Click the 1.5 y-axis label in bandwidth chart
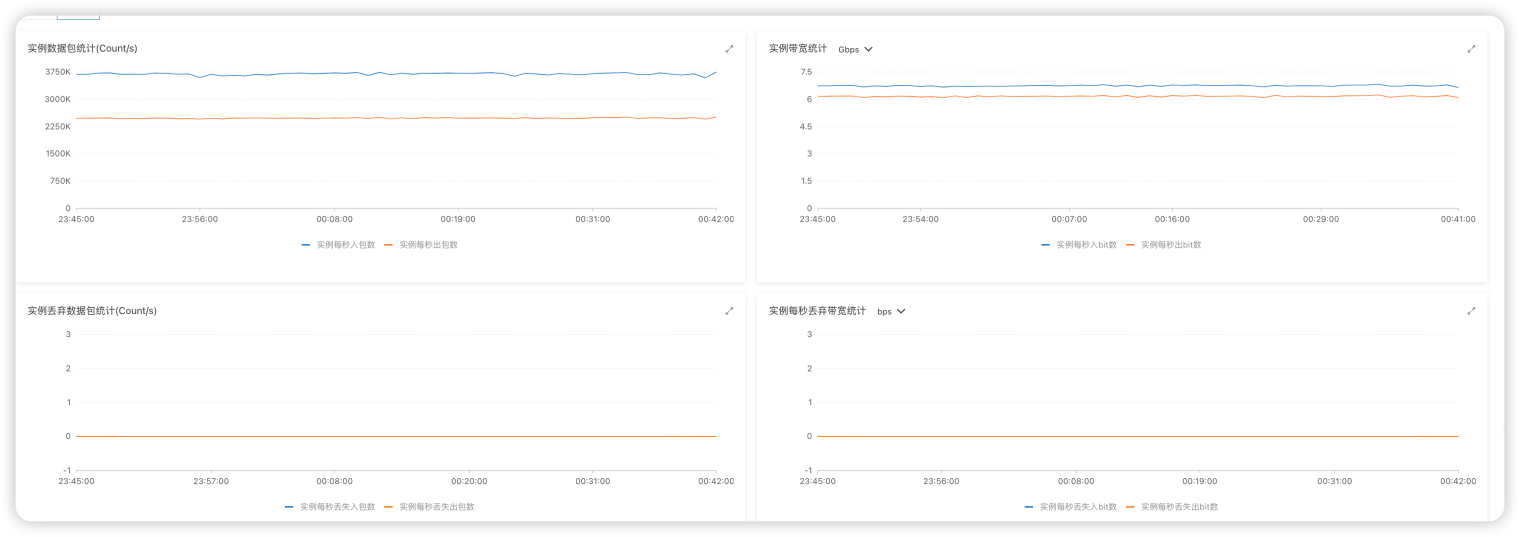The image size is (1520, 537). tap(806, 181)
